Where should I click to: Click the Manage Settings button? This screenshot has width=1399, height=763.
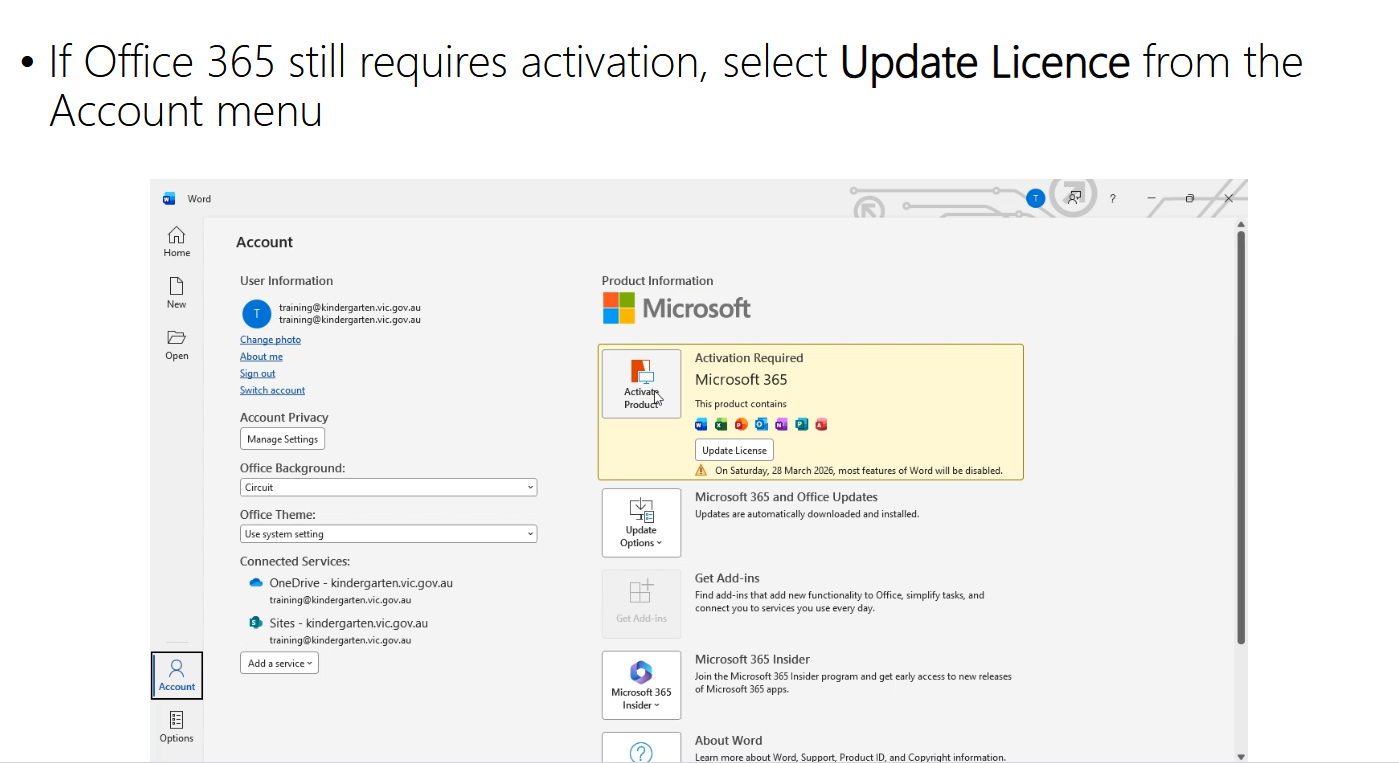click(x=282, y=439)
